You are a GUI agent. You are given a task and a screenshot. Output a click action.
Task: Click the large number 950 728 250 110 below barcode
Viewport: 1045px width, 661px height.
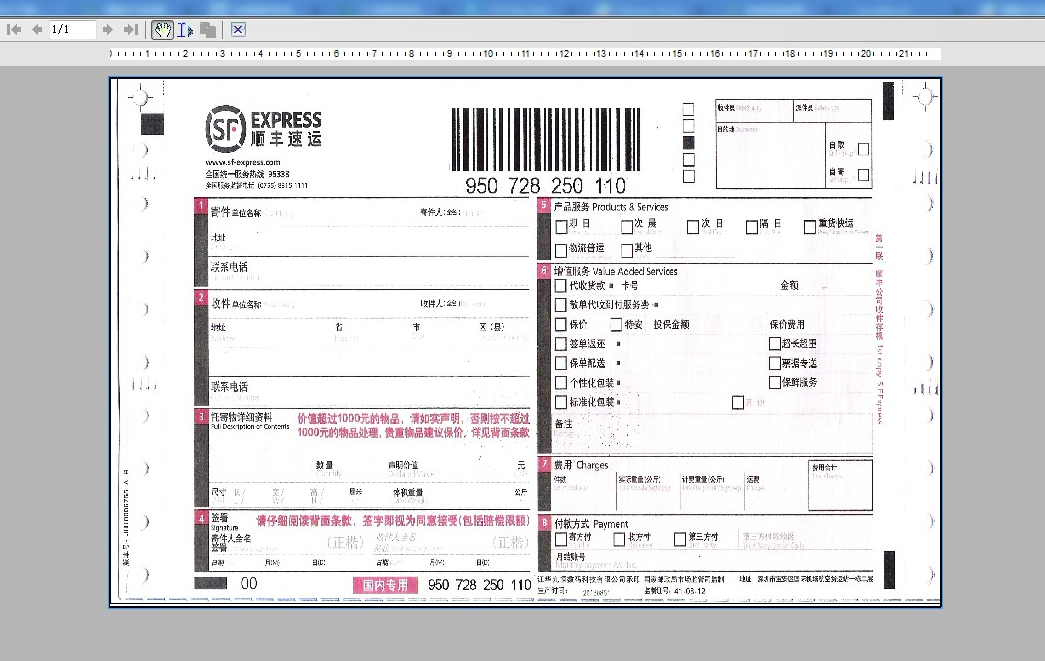pos(545,185)
